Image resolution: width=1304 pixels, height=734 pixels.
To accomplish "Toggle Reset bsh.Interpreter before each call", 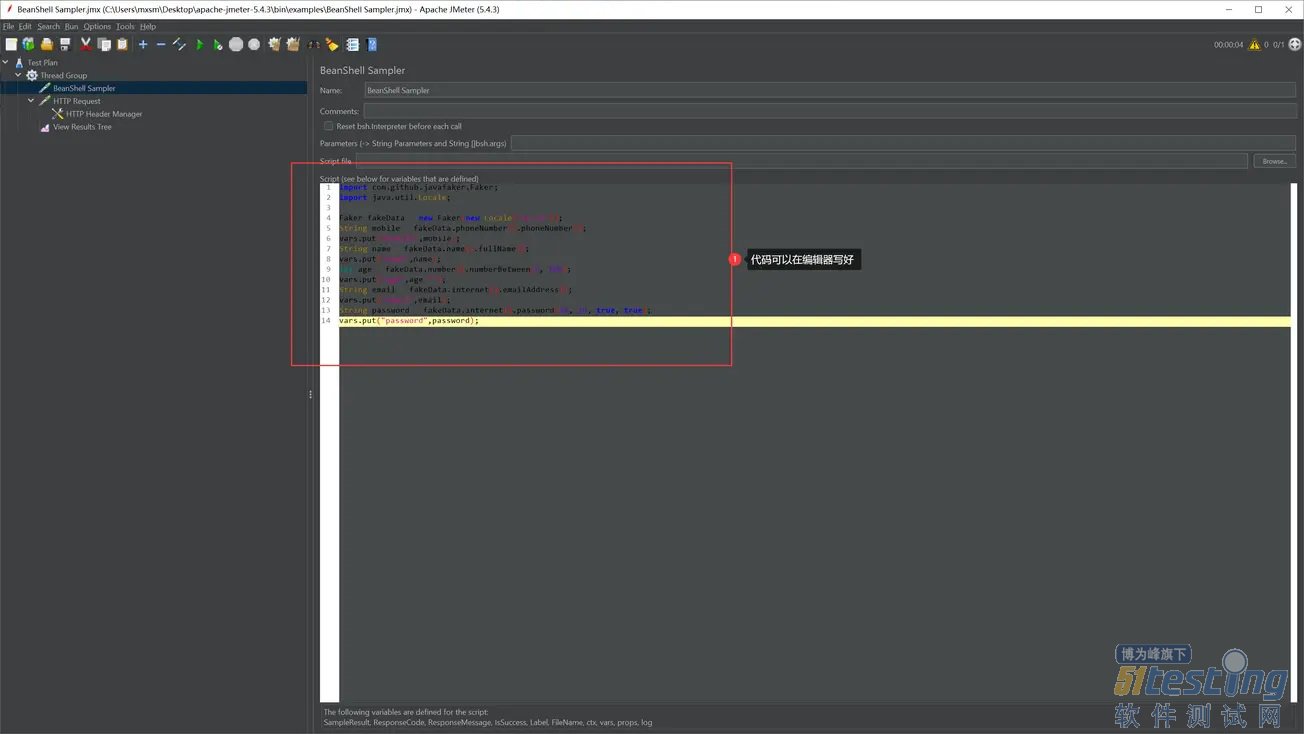I will pos(328,126).
